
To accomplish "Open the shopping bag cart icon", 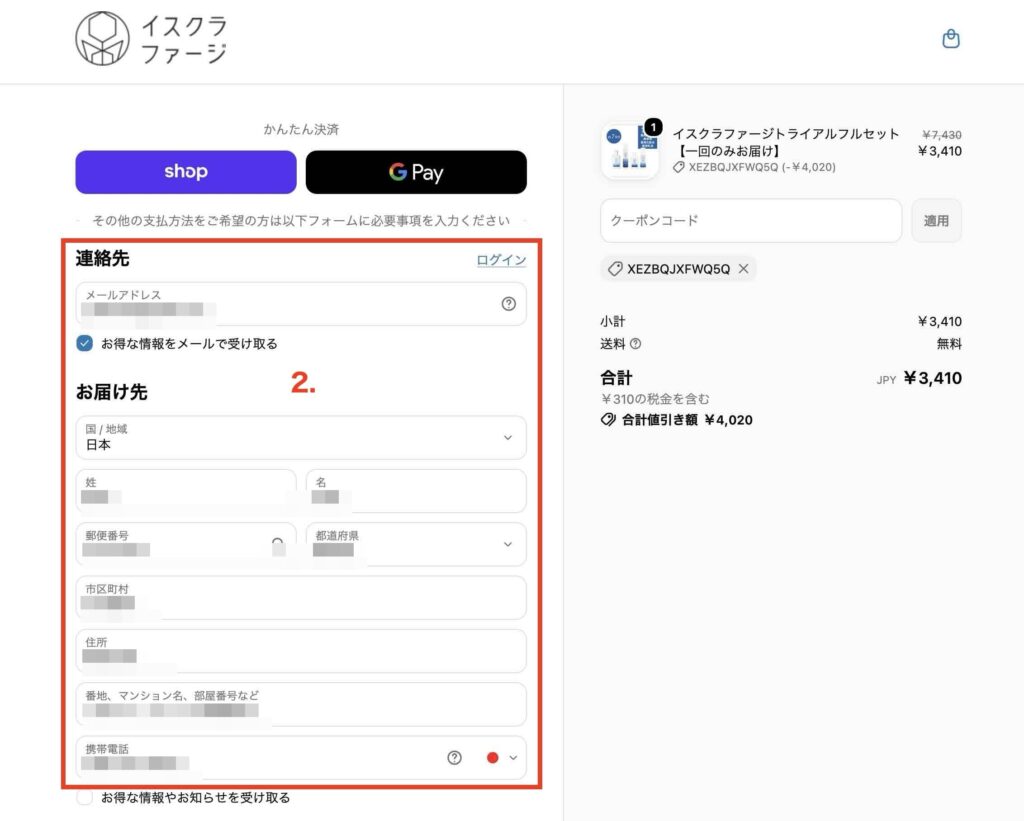I will click(x=951, y=39).
